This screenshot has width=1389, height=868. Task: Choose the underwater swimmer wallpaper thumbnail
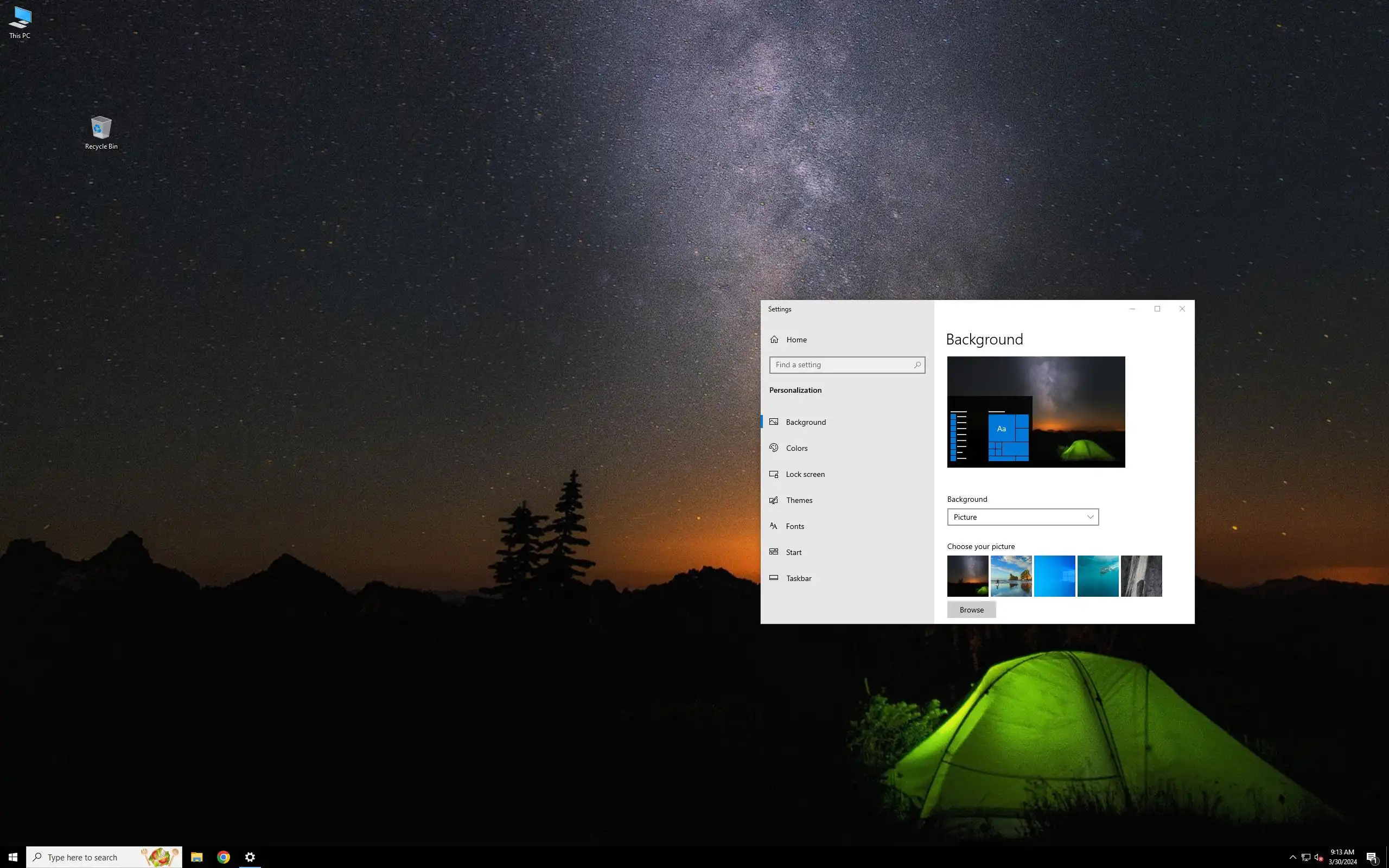point(1098,575)
